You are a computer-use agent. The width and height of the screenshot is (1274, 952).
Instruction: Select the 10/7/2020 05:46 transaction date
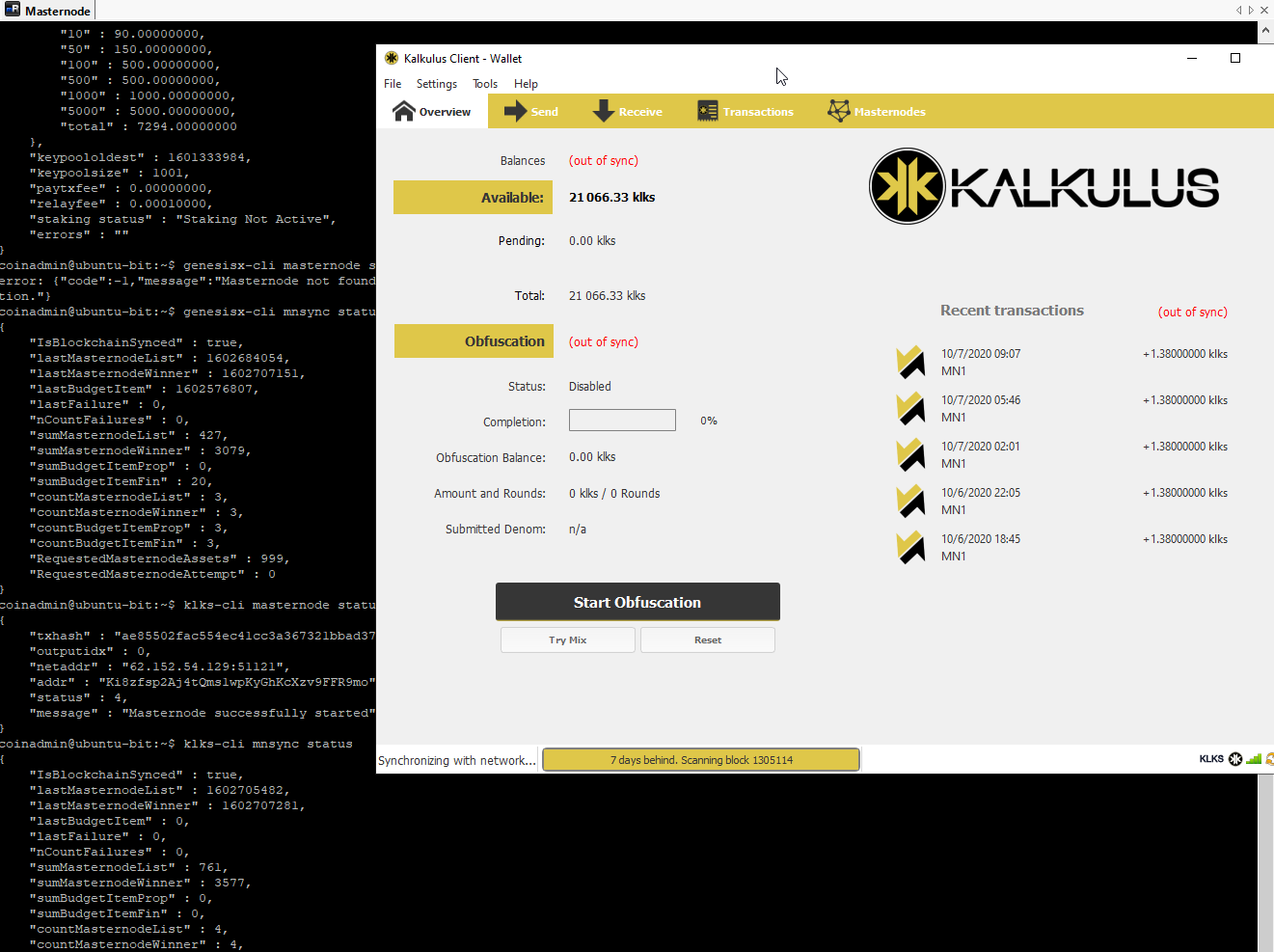click(981, 400)
